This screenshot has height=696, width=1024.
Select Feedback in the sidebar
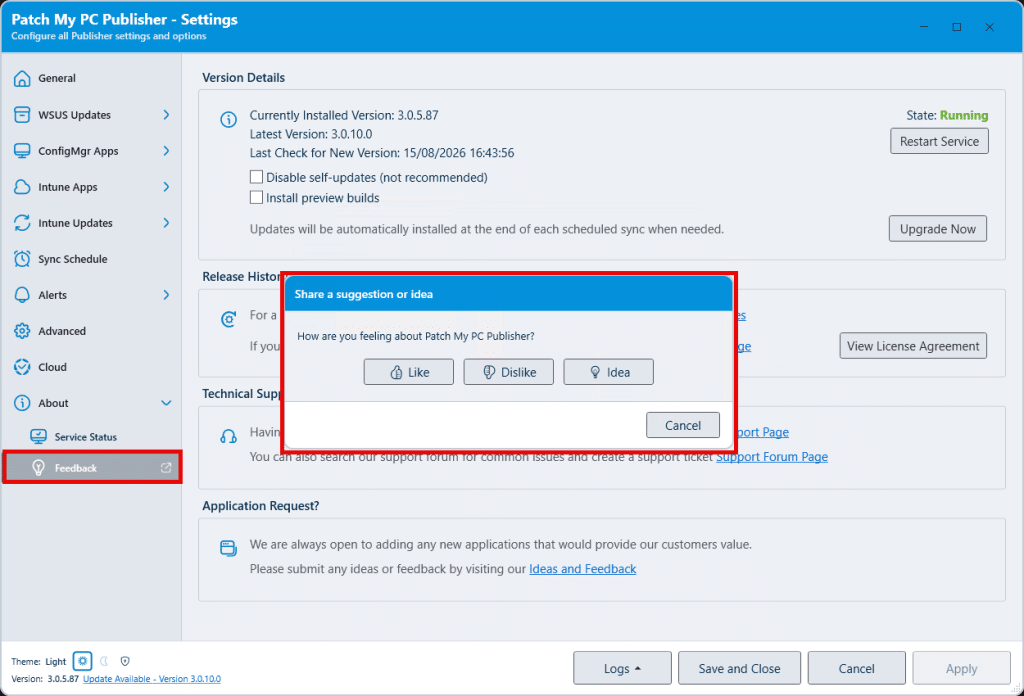click(91, 467)
